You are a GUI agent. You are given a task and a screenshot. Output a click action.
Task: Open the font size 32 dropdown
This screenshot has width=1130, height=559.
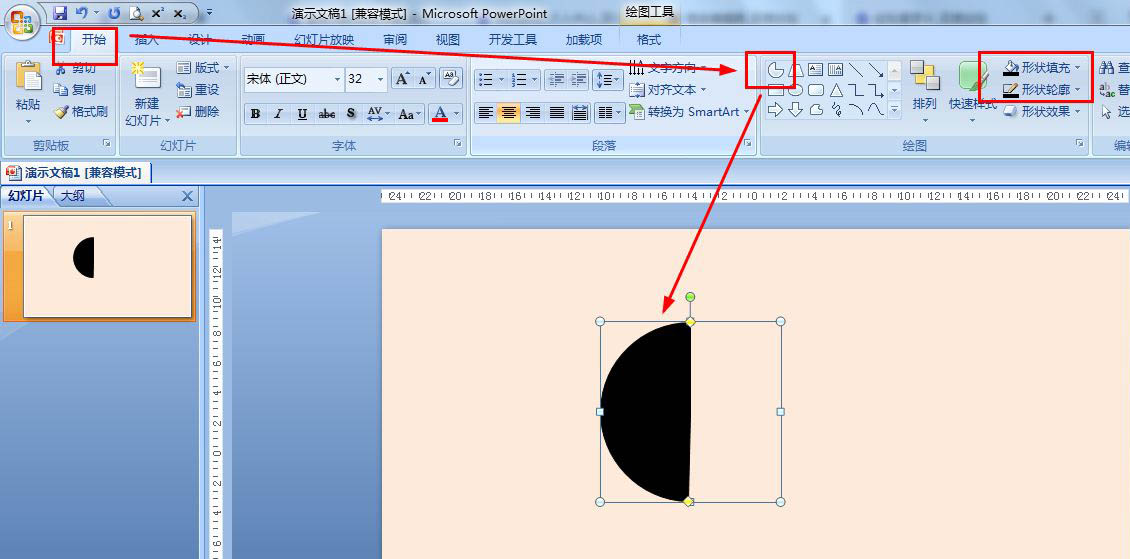click(381, 79)
